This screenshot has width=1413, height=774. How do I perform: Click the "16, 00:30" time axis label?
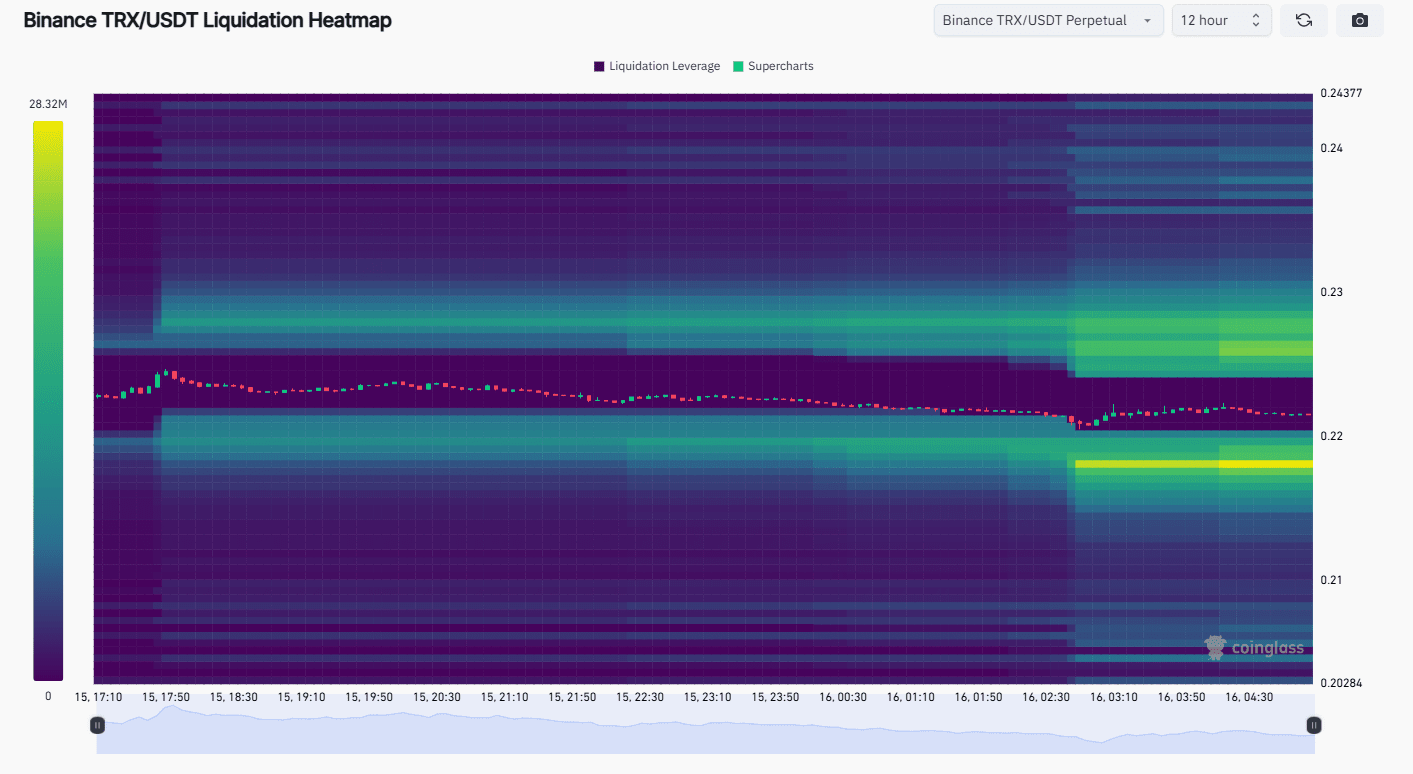(x=844, y=696)
